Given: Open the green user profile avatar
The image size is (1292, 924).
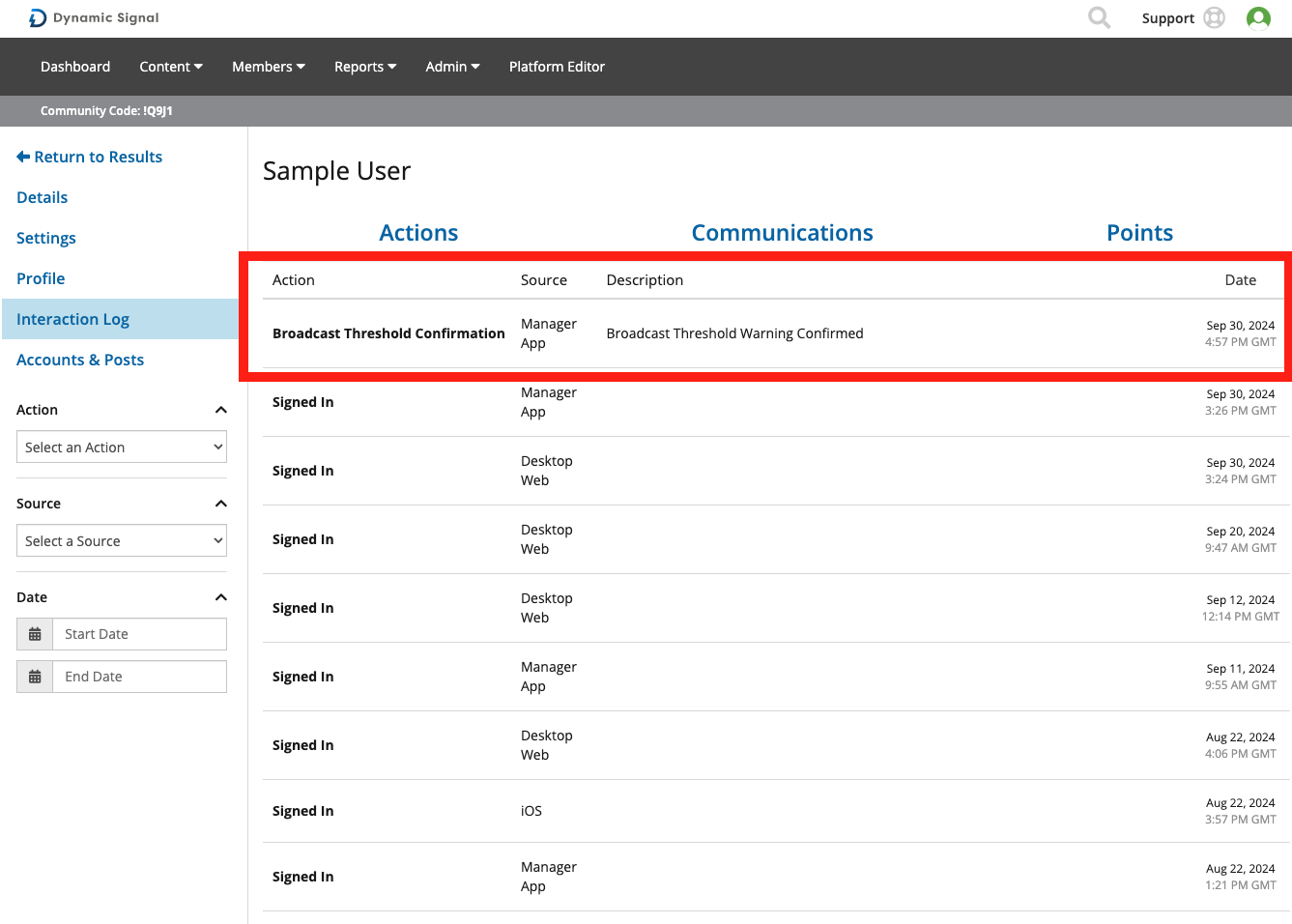Looking at the screenshot, I should pyautogui.click(x=1258, y=18).
